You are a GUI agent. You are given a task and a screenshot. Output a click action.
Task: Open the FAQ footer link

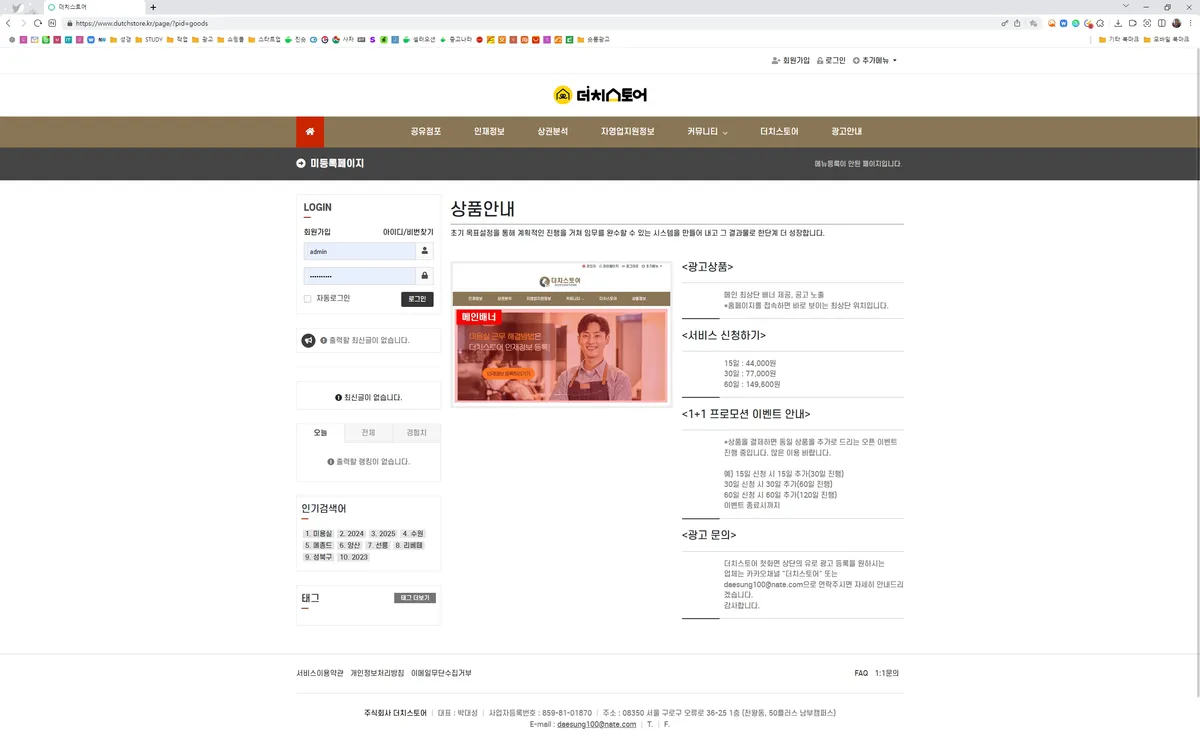click(x=861, y=673)
